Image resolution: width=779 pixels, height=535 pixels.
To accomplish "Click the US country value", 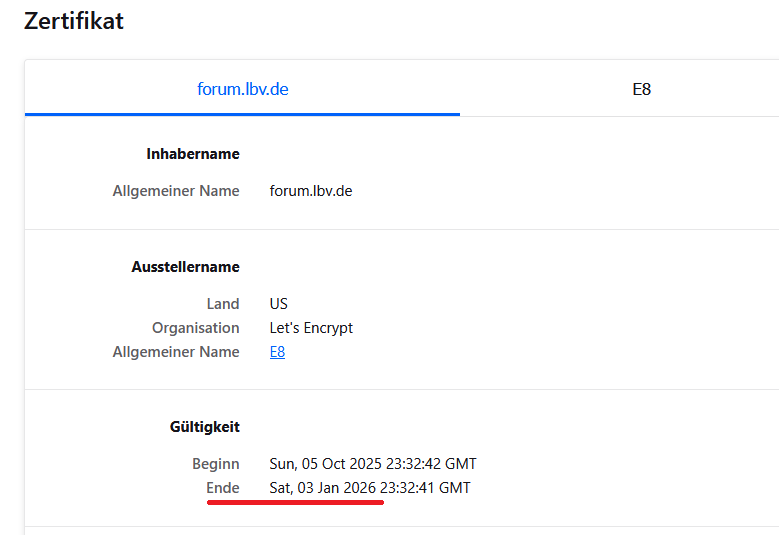I will click(278, 304).
